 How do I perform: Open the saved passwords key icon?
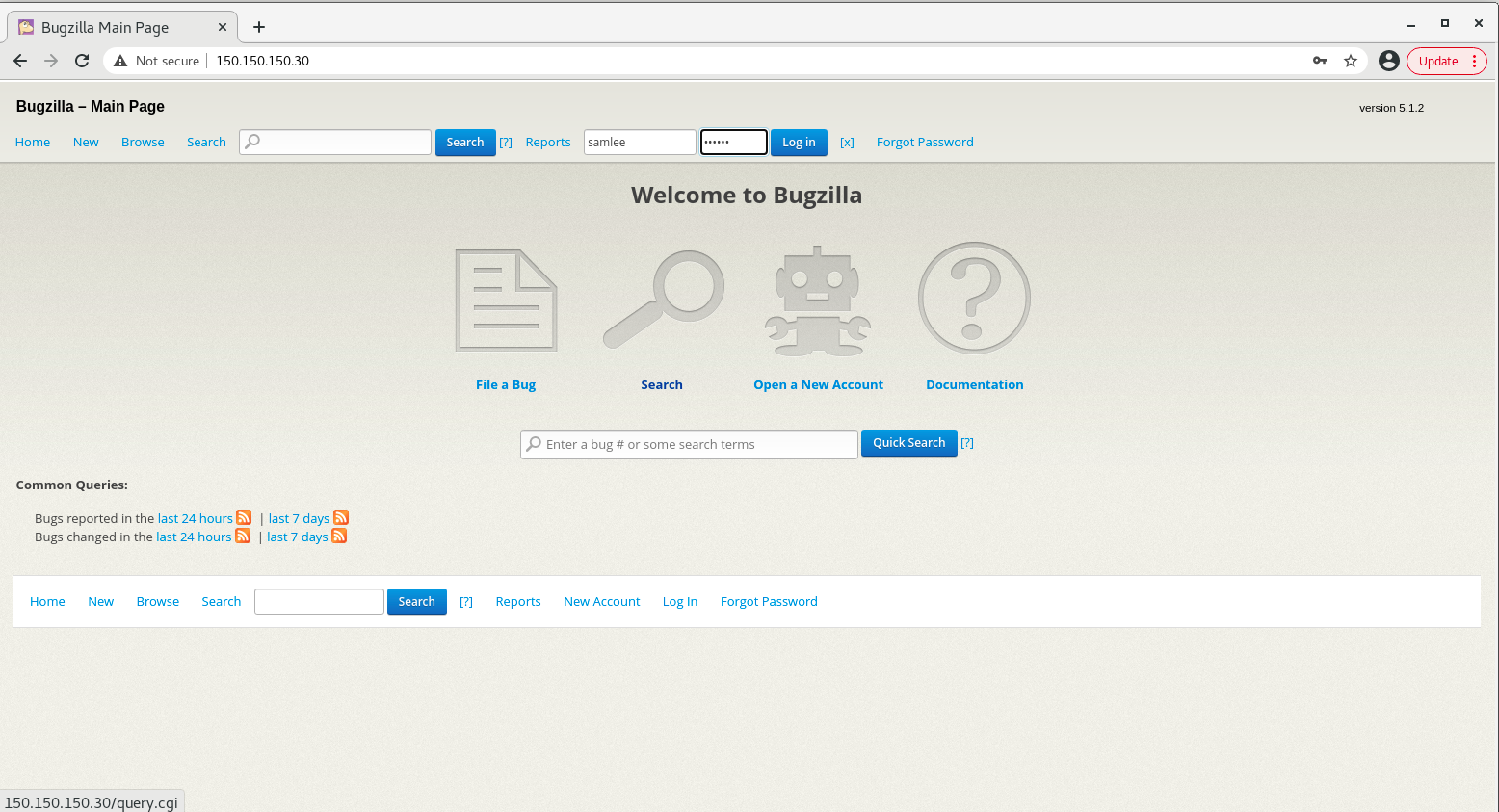pyautogui.click(x=1320, y=61)
